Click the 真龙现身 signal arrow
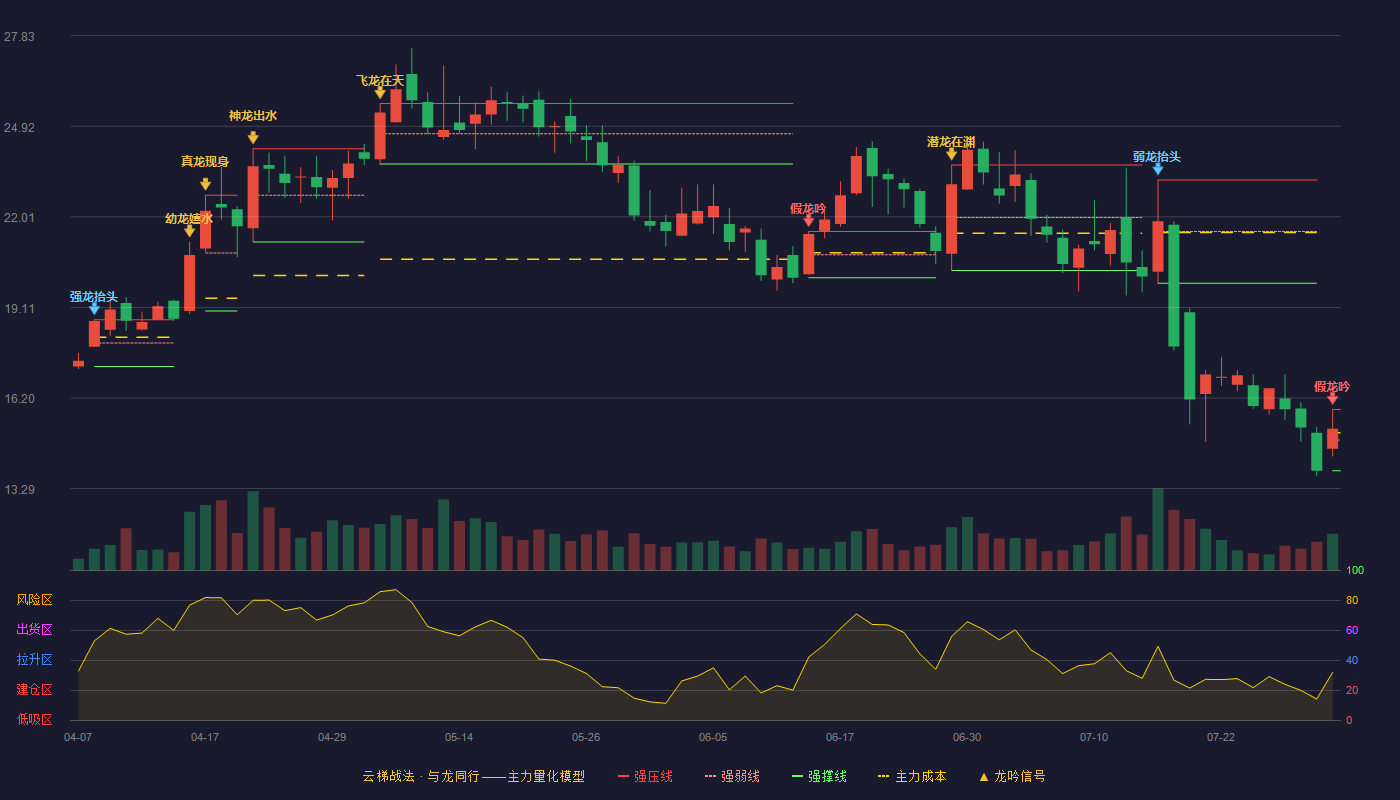 [205, 184]
